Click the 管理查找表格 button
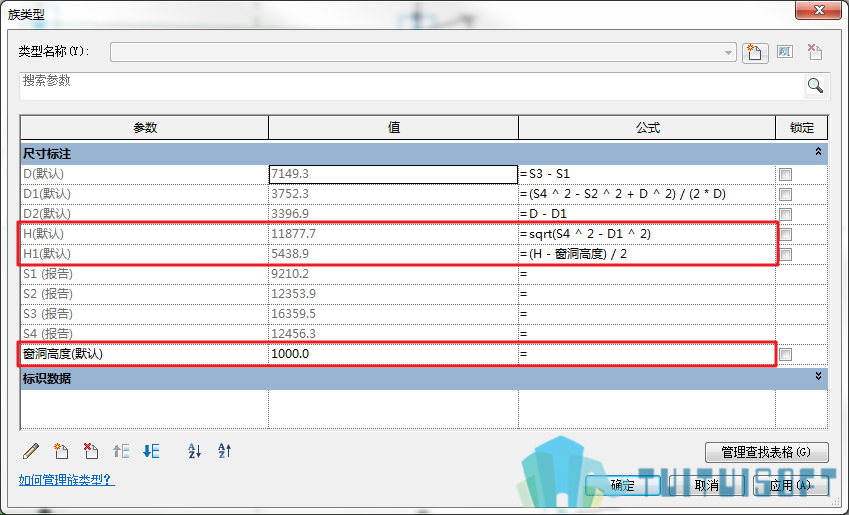Image resolution: width=849 pixels, height=515 pixels. click(767, 452)
